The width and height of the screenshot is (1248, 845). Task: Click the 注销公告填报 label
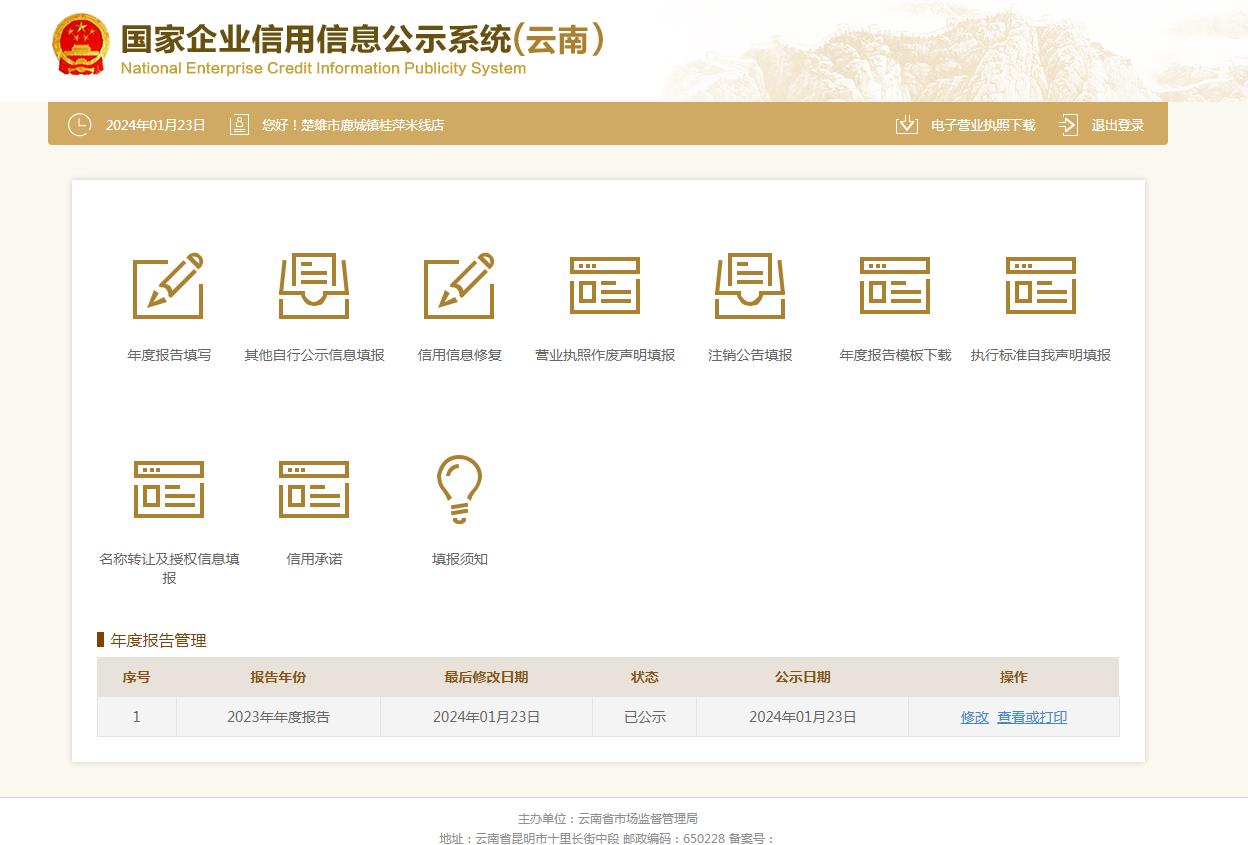[750, 355]
